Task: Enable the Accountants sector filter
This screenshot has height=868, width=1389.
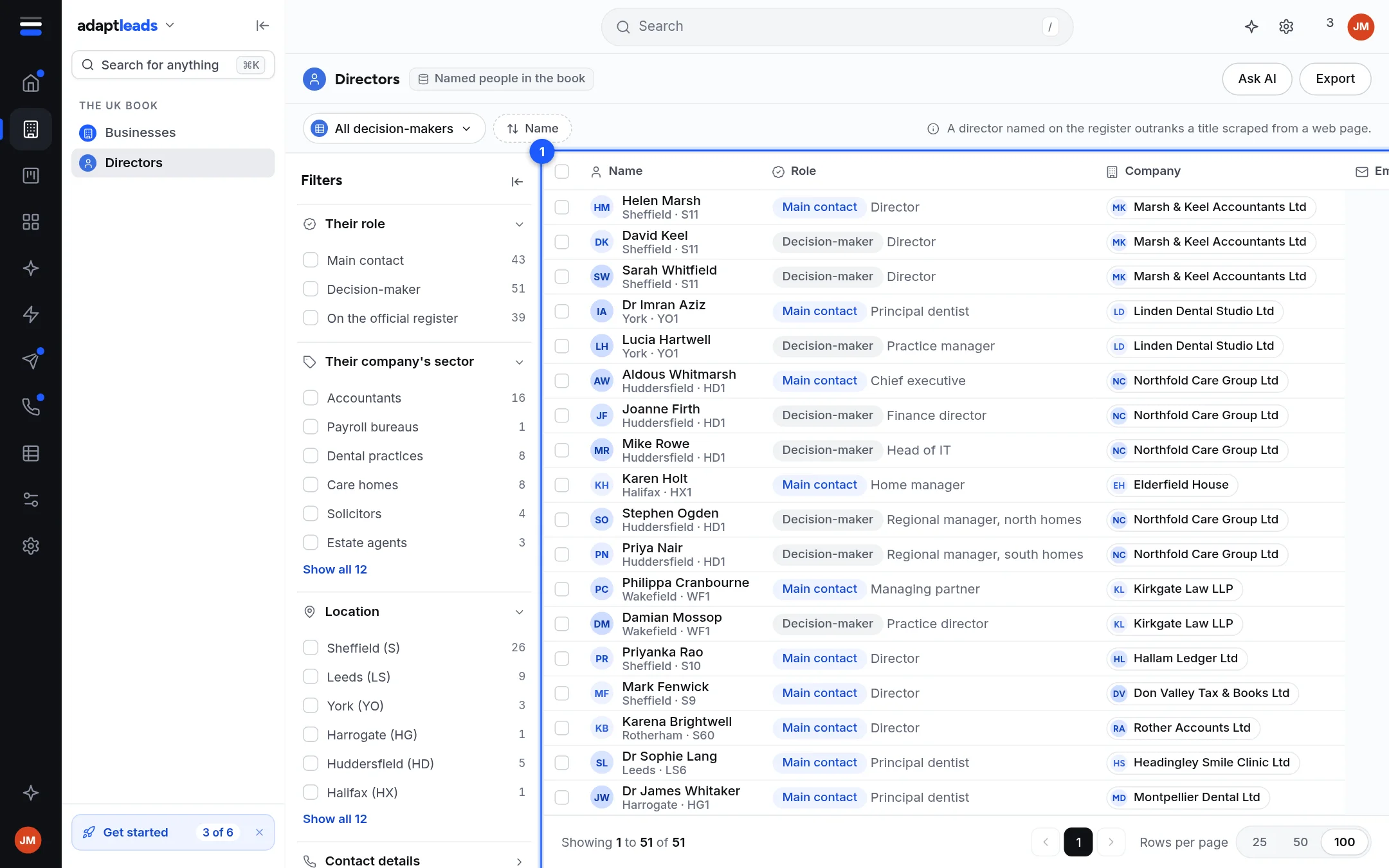Action: [311, 397]
